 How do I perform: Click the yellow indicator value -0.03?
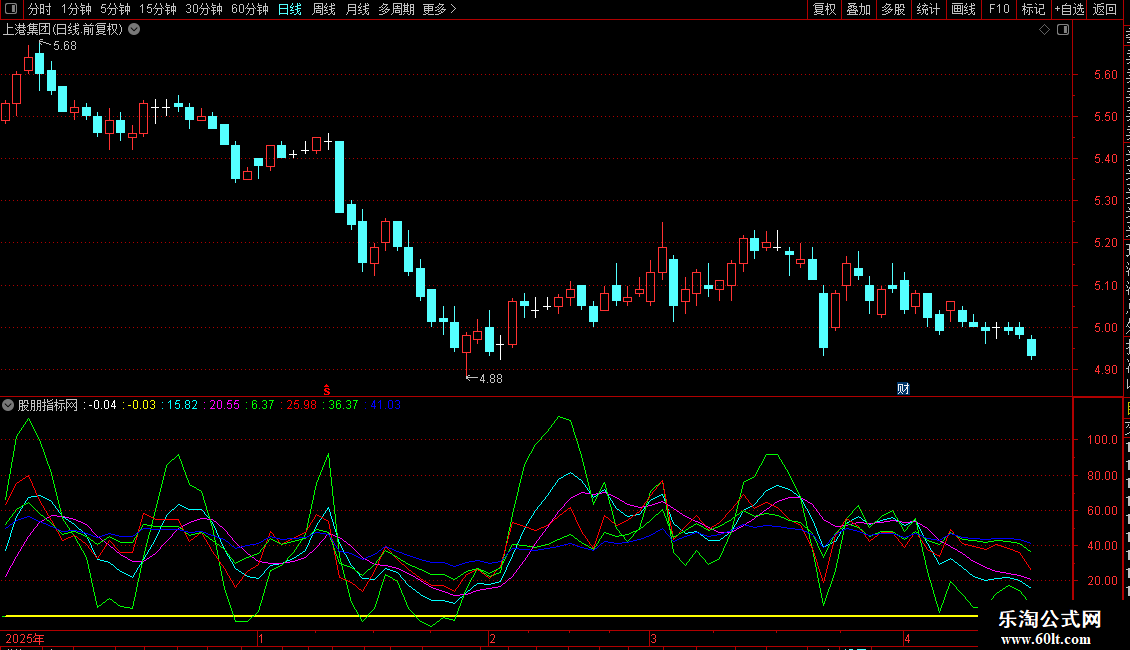(141, 405)
